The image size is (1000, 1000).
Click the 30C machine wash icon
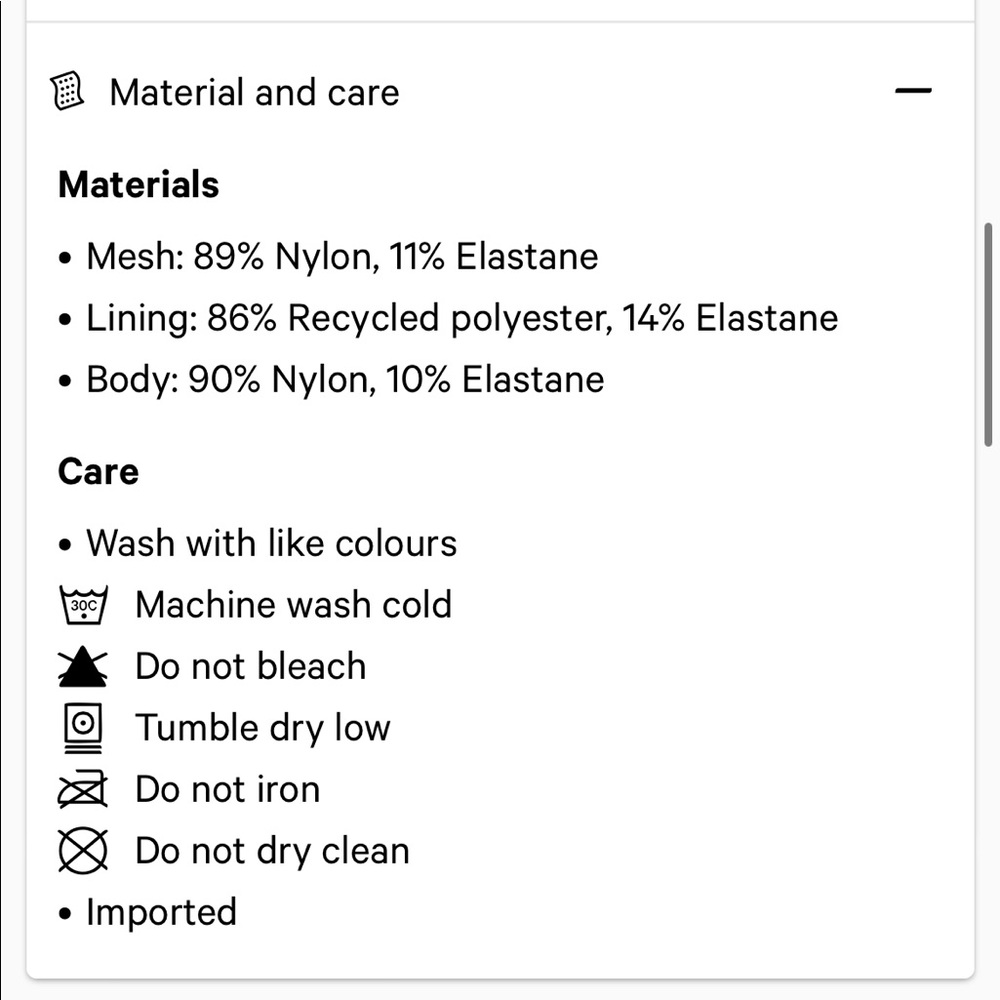coord(83,605)
